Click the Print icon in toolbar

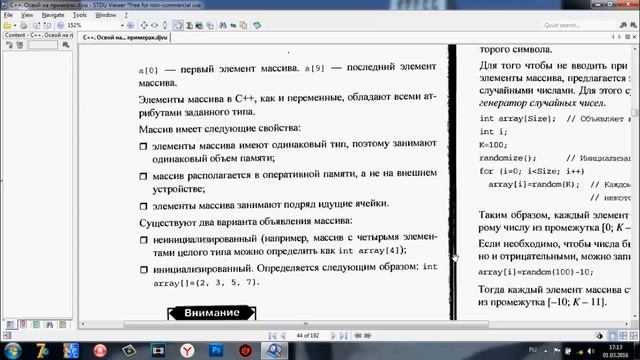point(24,25)
